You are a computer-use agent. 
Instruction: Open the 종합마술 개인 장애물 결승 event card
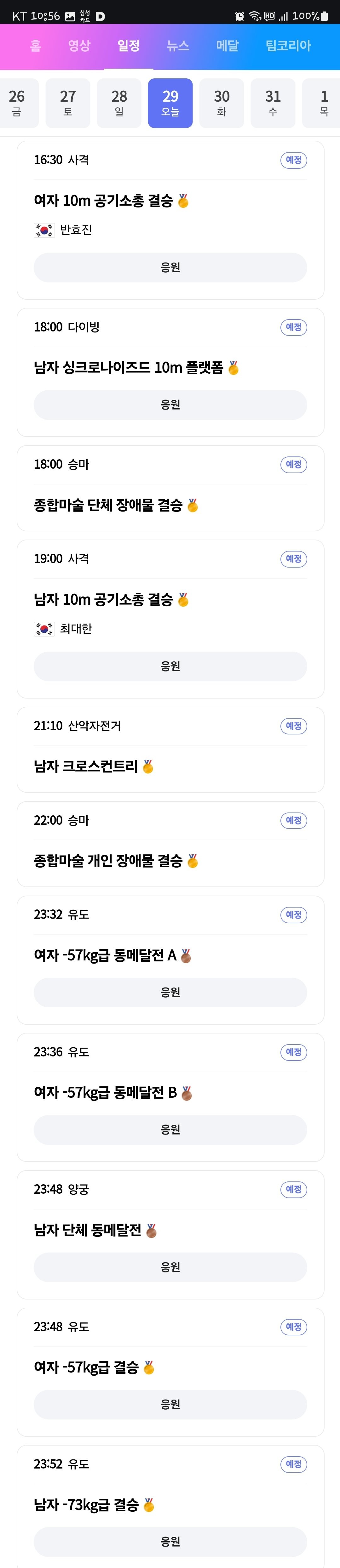(x=170, y=844)
